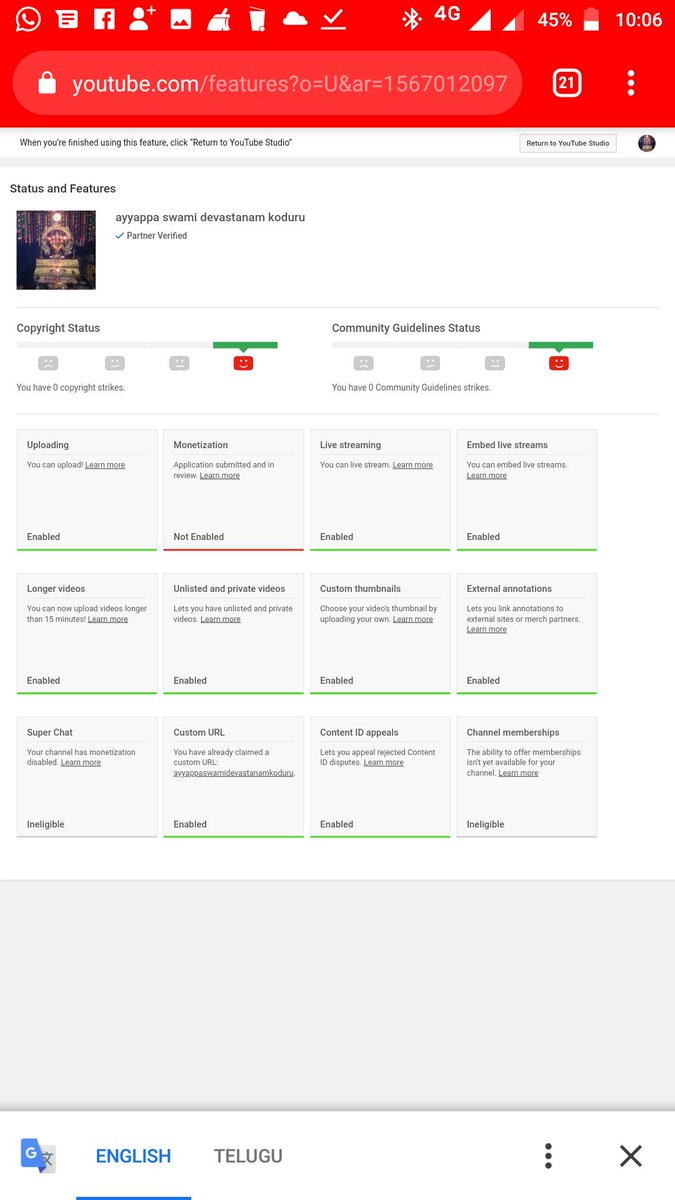Viewport: 675px width, 1200px height.
Task: Tap the WhatsApp notification icon
Action: 29,18
